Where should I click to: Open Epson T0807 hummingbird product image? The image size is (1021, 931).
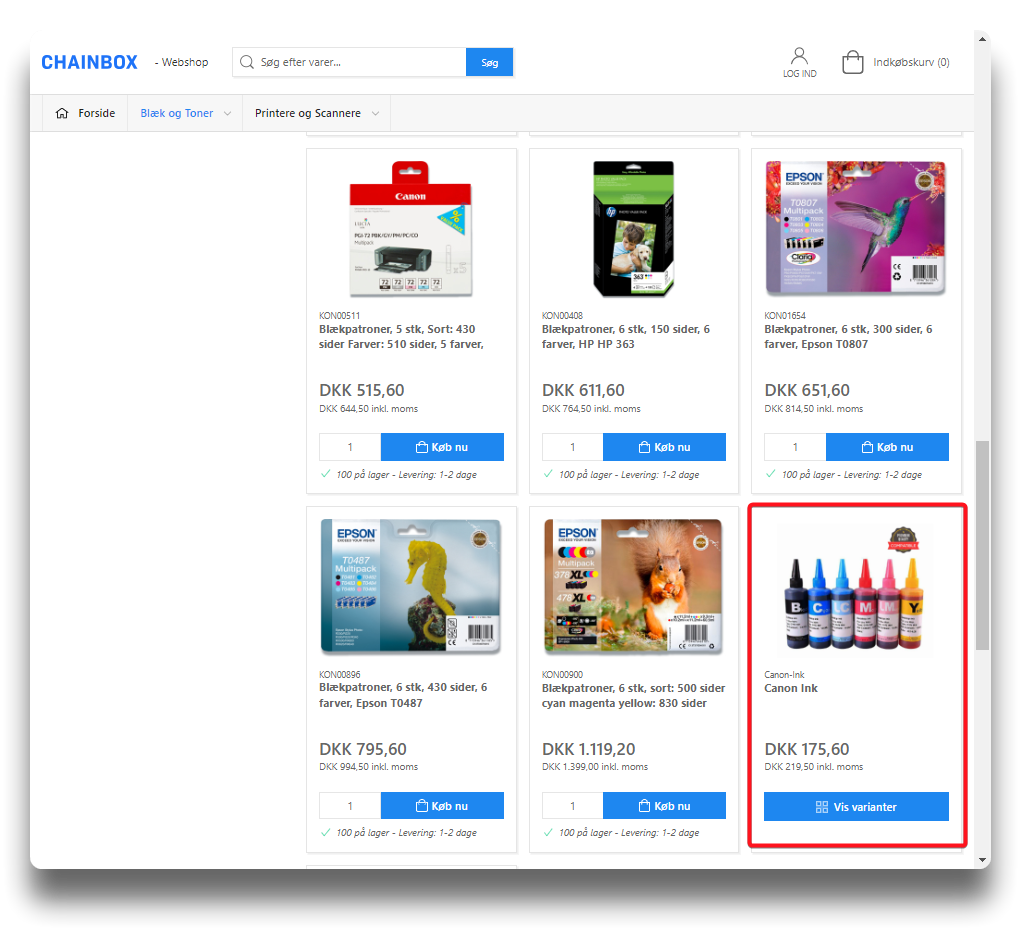click(x=856, y=229)
